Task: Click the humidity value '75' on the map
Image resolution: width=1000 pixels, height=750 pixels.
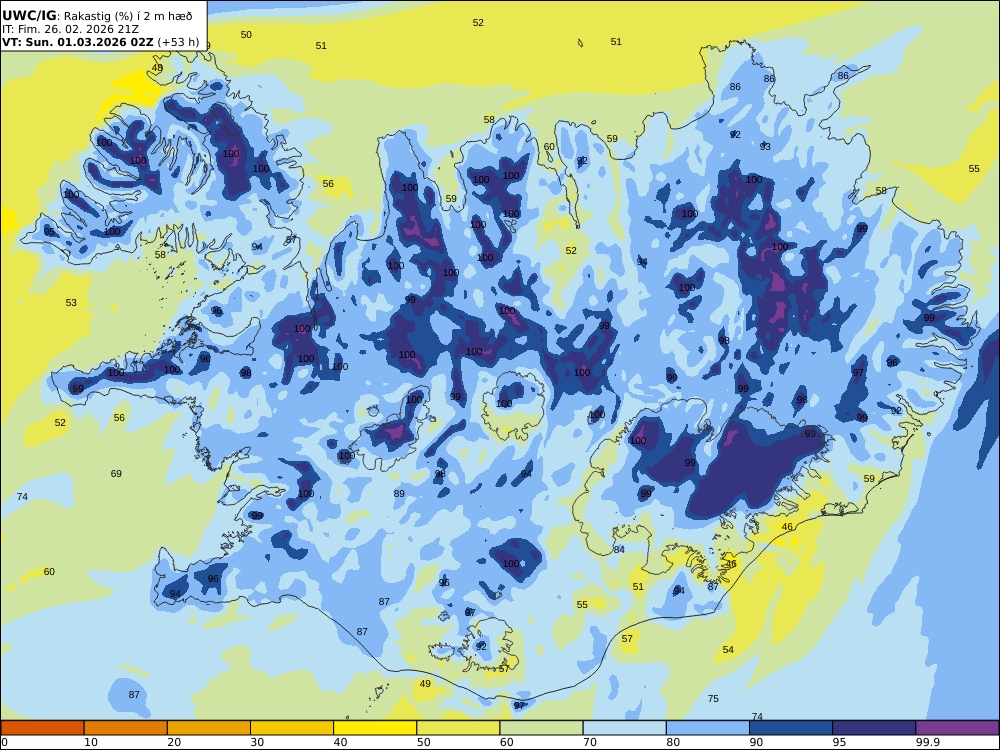Action: click(713, 699)
